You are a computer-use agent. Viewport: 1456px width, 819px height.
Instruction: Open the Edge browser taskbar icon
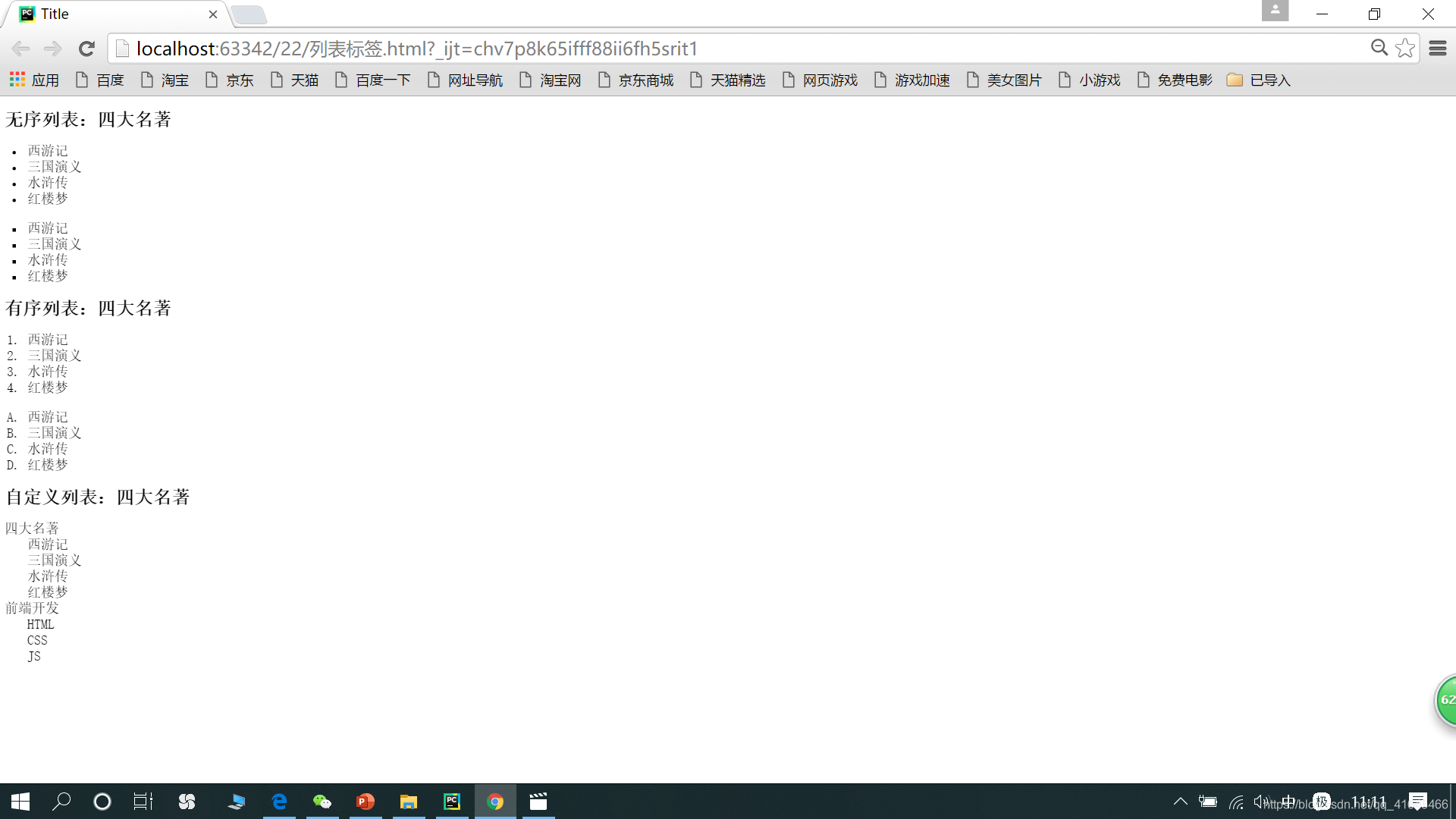(x=279, y=802)
